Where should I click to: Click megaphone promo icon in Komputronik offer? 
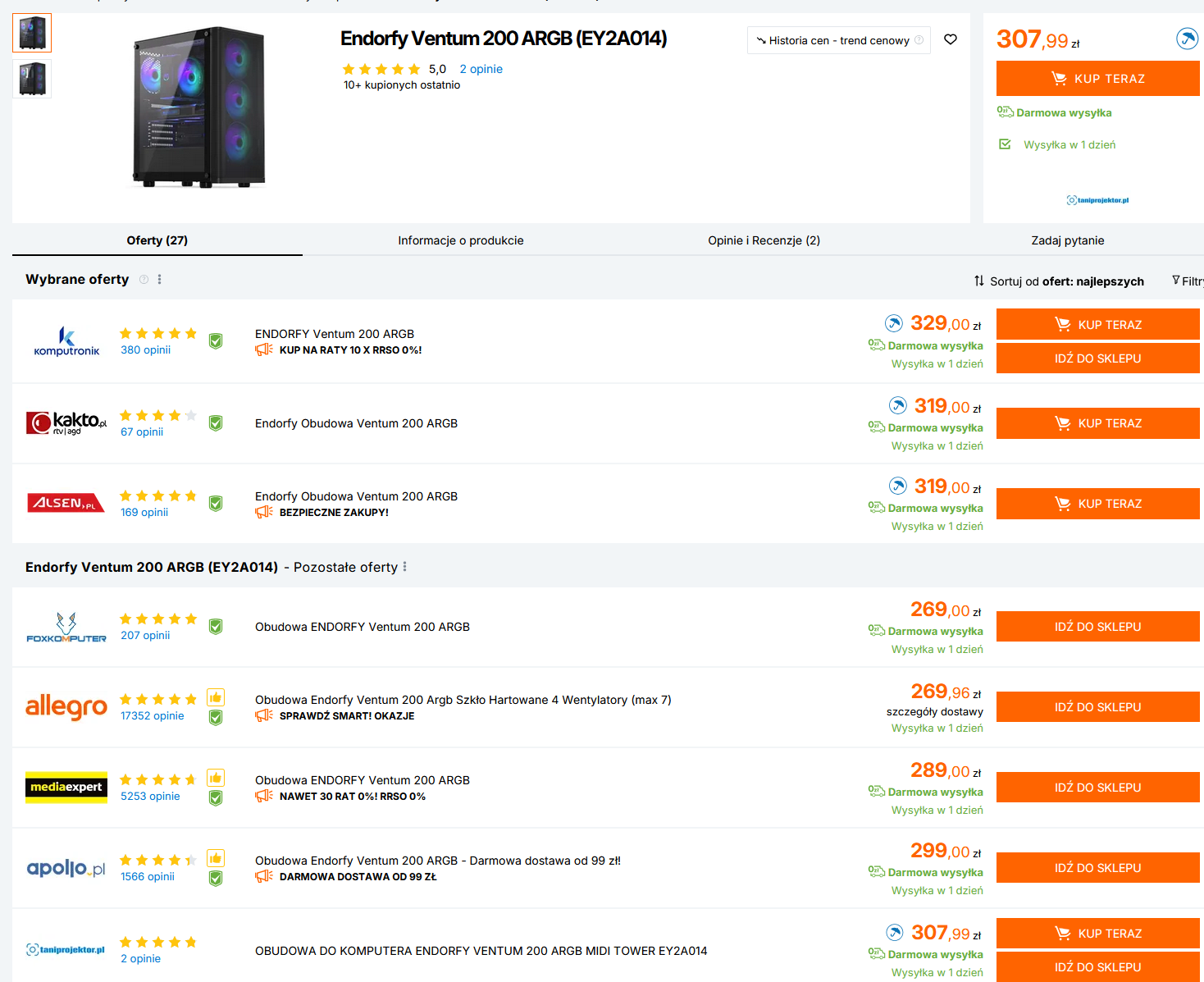[x=264, y=350]
